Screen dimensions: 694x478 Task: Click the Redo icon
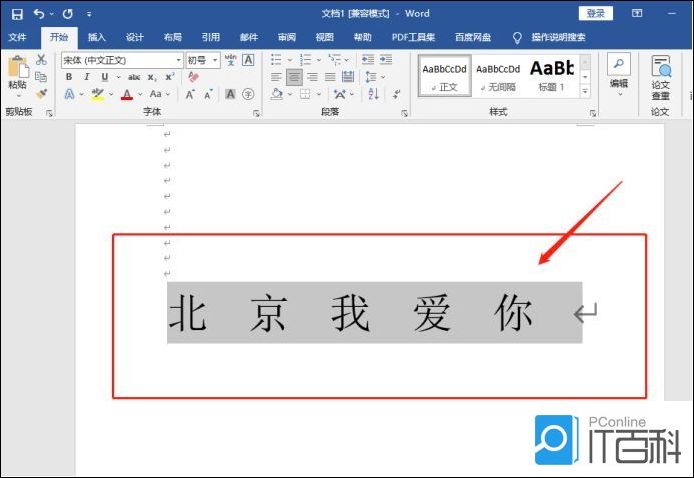tap(68, 14)
